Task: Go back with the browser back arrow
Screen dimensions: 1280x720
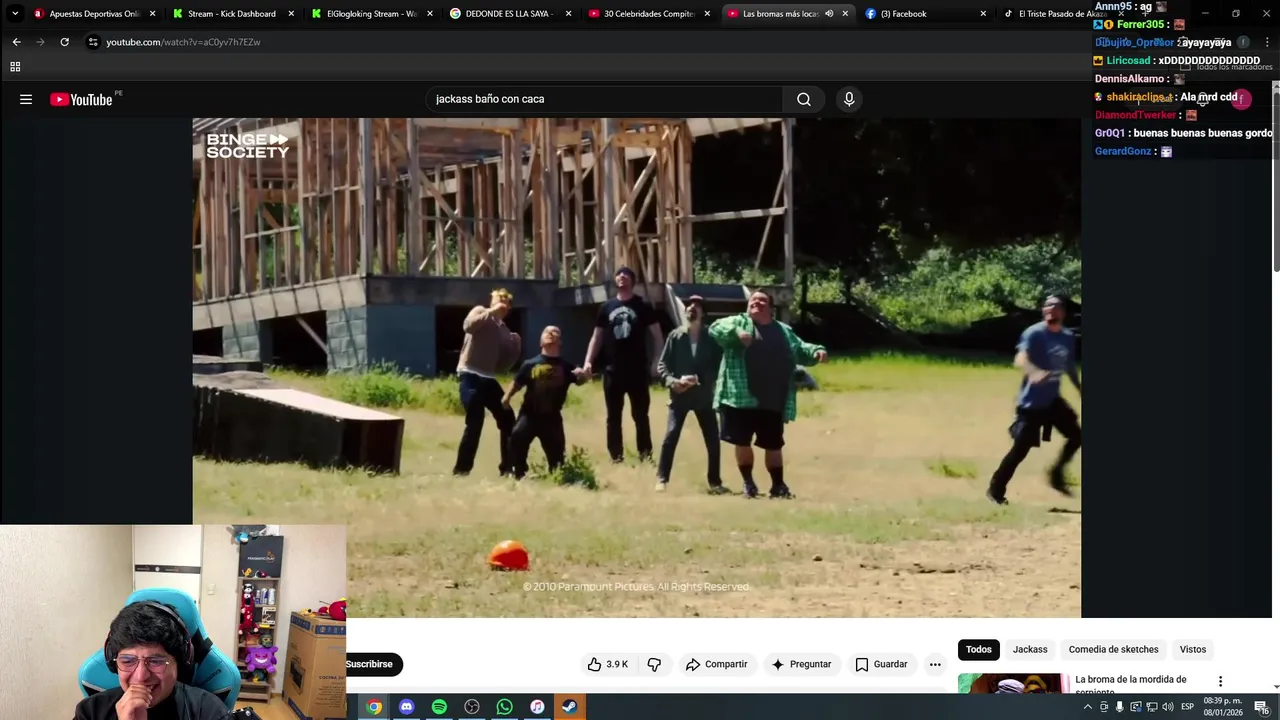Action: click(16, 42)
